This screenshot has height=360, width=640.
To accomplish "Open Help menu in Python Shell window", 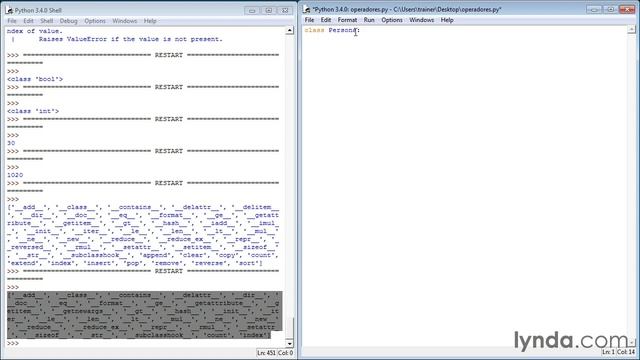I will pos(150,21).
